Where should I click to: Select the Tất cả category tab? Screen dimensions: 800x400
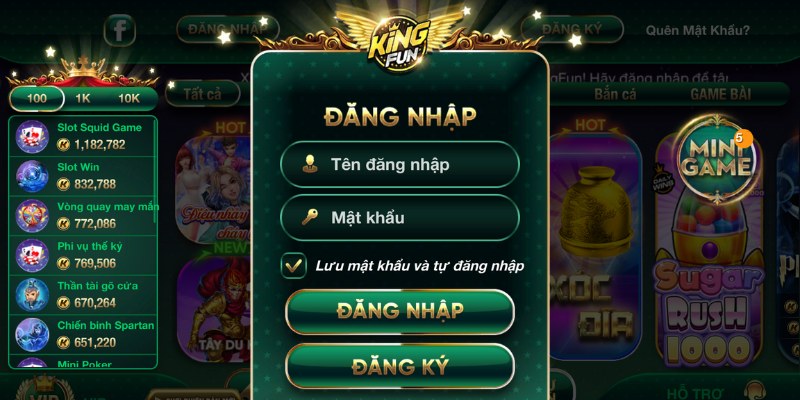tap(203, 94)
